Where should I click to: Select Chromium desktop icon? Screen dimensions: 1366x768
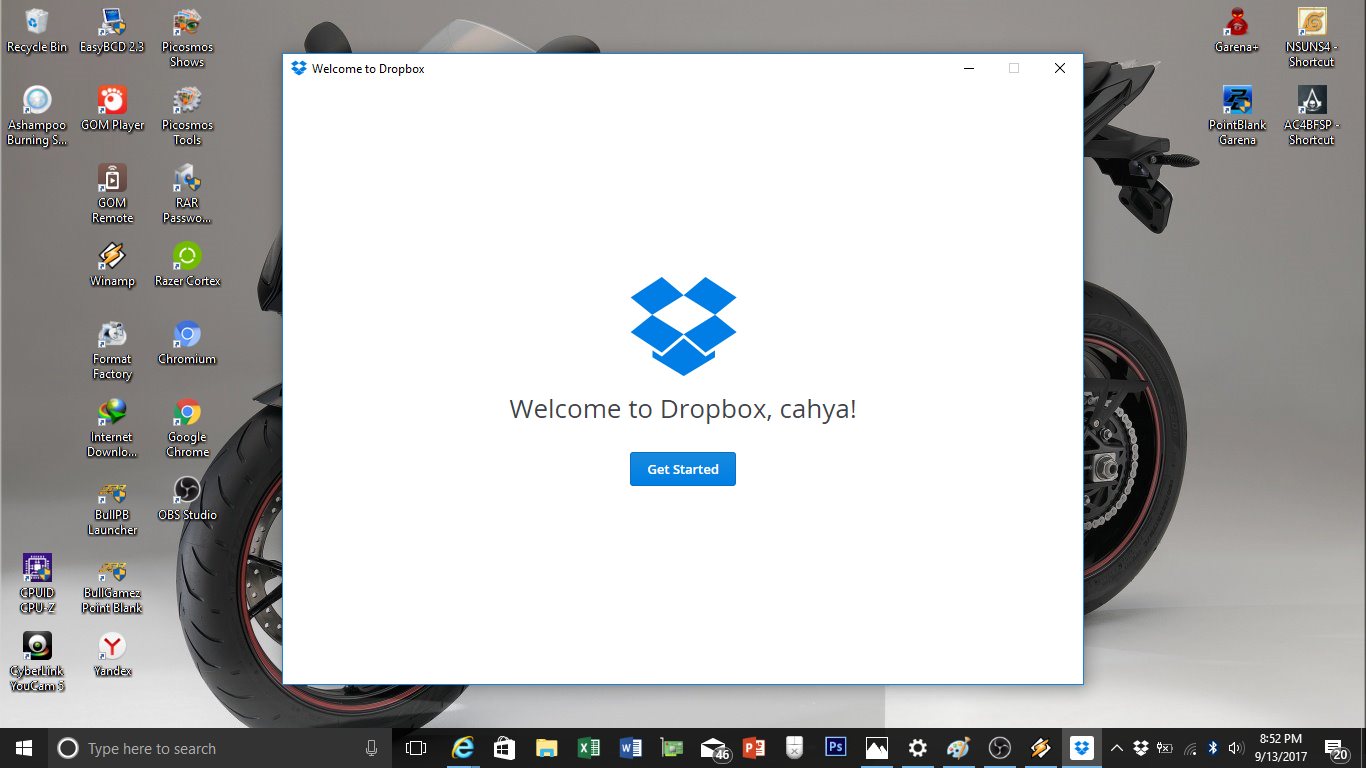(187, 342)
